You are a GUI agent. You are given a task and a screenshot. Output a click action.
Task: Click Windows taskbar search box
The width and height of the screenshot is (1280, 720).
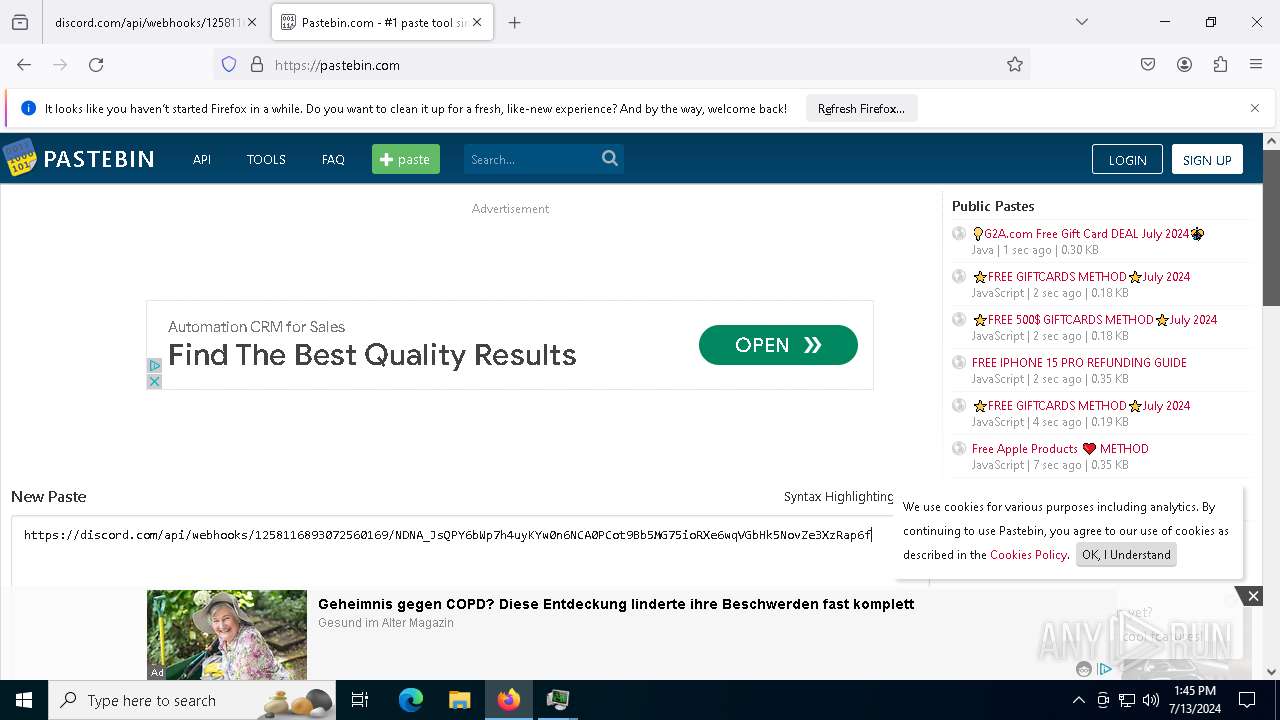[x=191, y=700]
